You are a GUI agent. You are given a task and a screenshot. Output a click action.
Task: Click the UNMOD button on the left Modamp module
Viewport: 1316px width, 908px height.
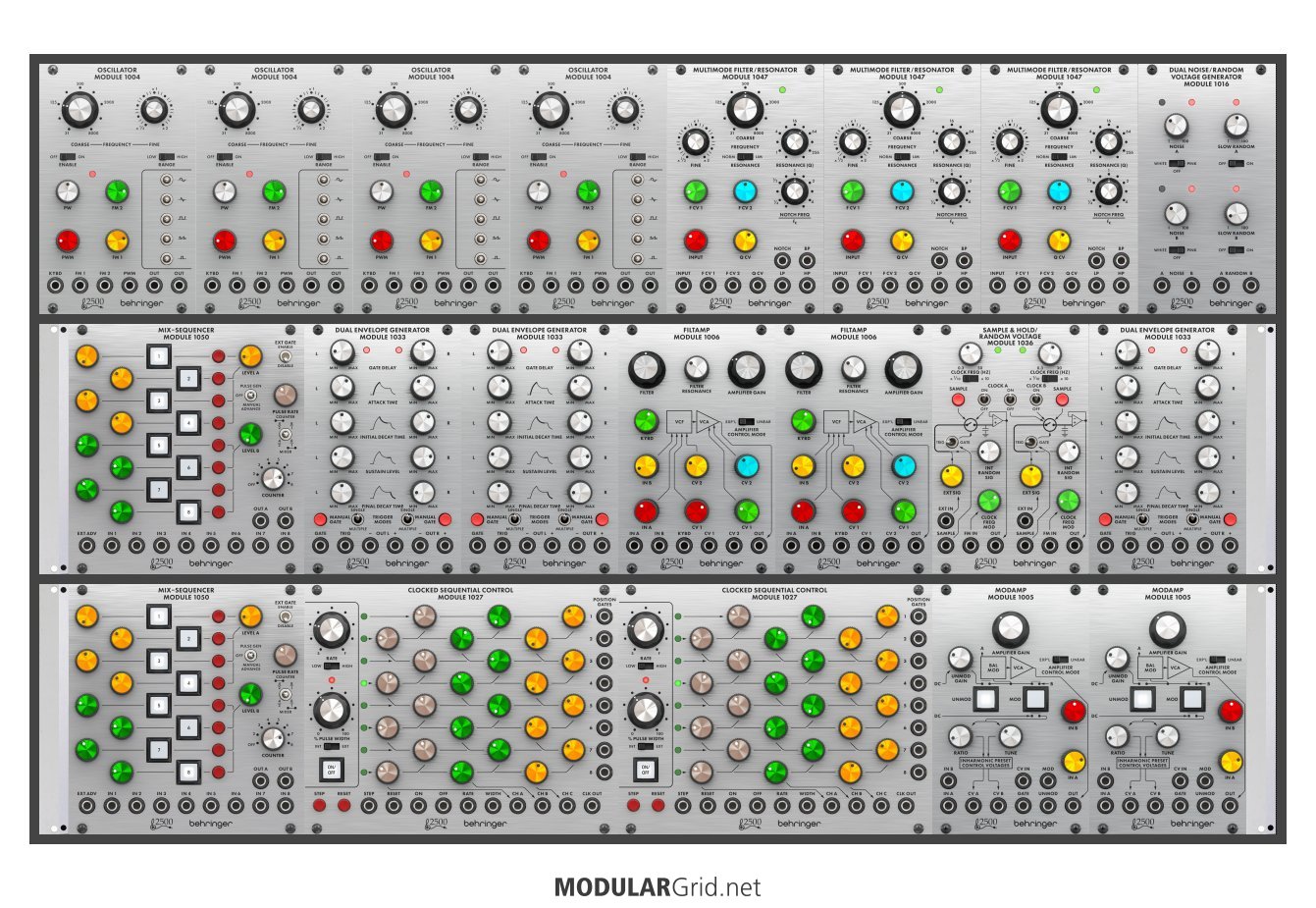coord(984,700)
